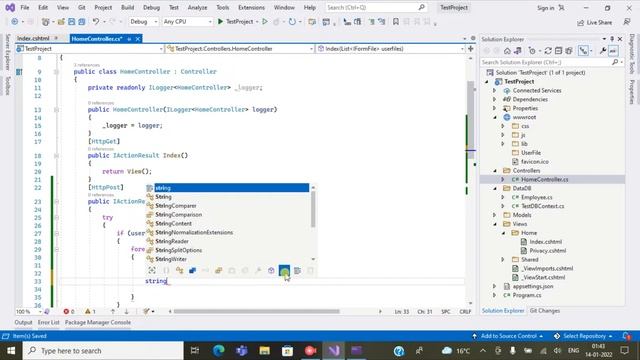Click the Hot Reload restart icon in toolbar
640x360 pixels.
292,22
